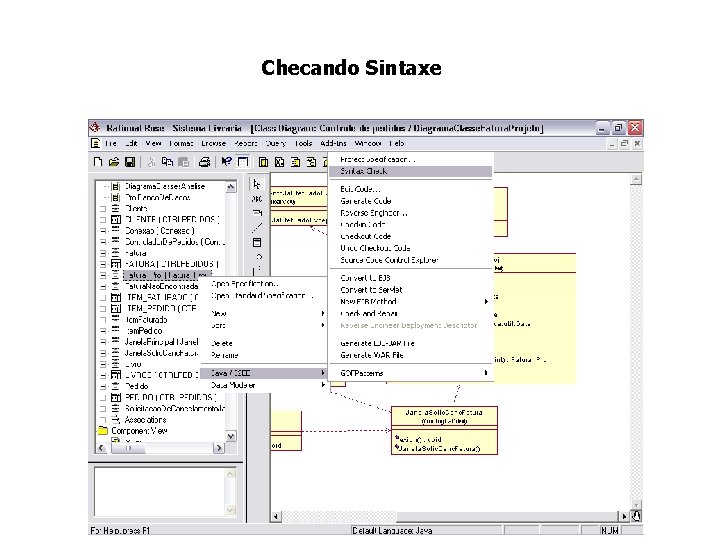Viewport: 720px width, 540px height.
Task: Select ItemFaturado in the browser tree
Action: [x=146, y=320]
